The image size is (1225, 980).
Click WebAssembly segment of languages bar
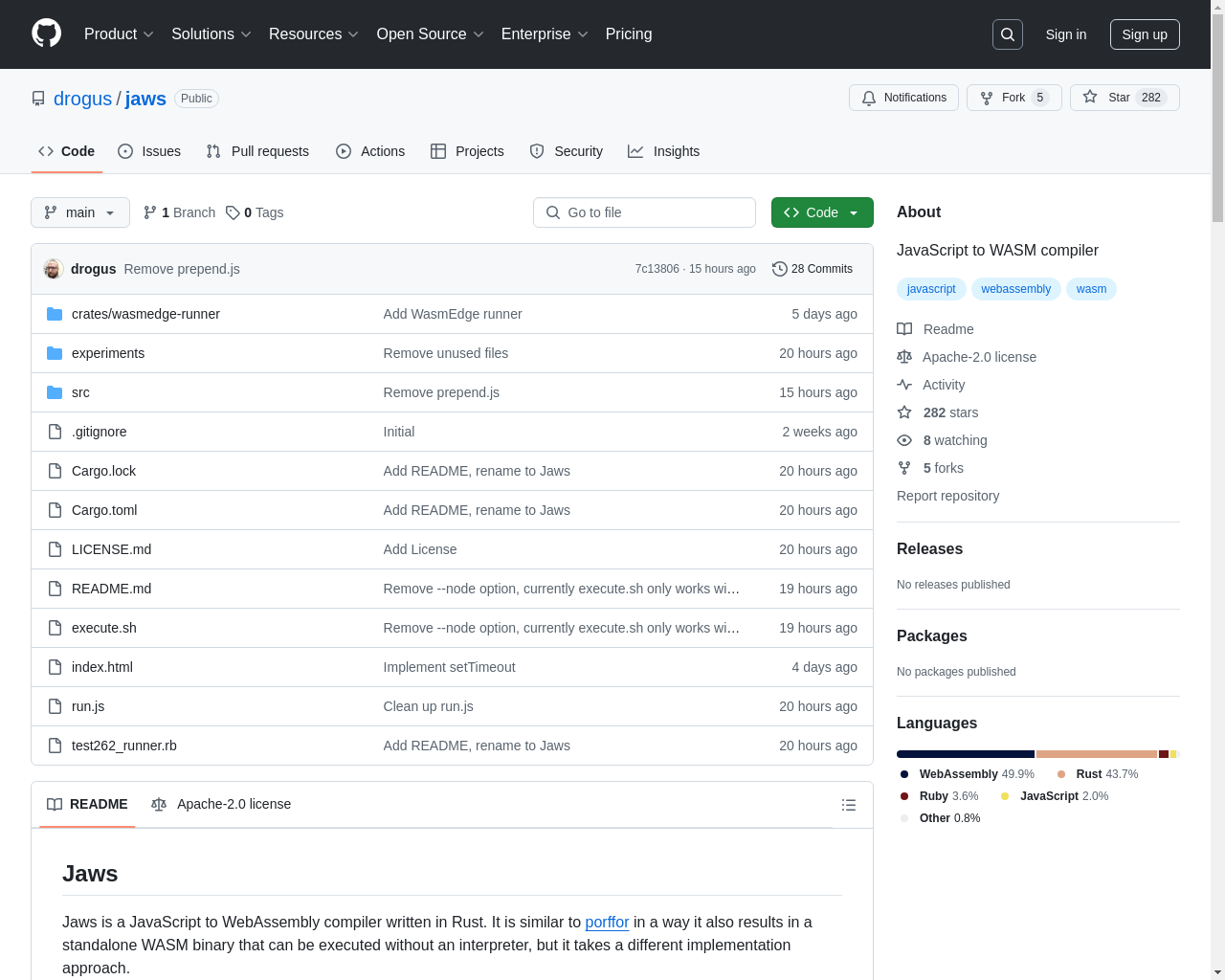pyautogui.click(x=966, y=754)
